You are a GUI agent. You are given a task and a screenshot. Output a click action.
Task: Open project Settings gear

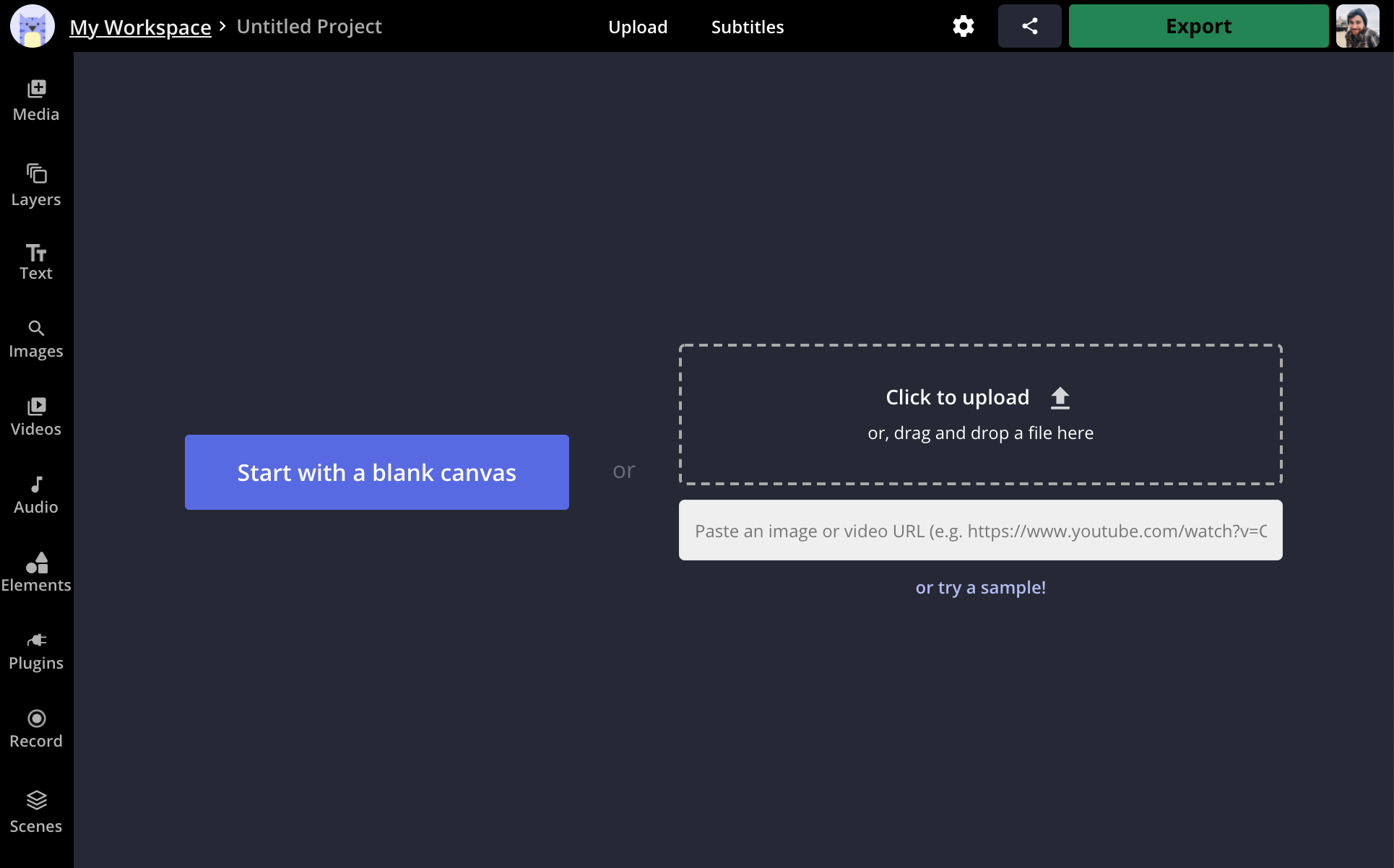point(963,27)
